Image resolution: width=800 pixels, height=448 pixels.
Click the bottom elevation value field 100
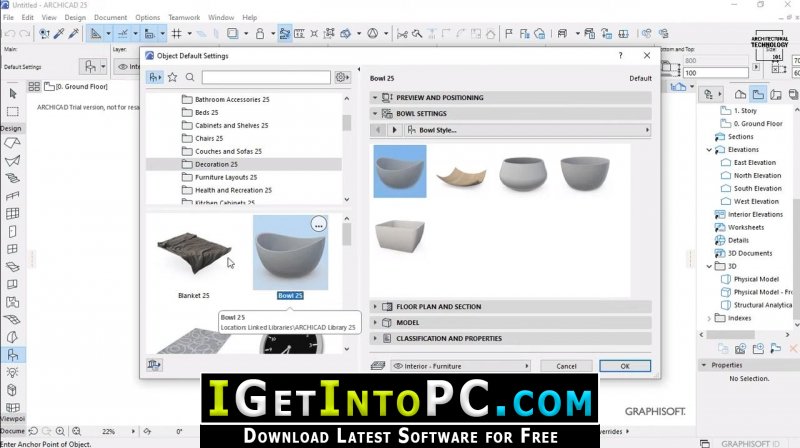(x=715, y=73)
